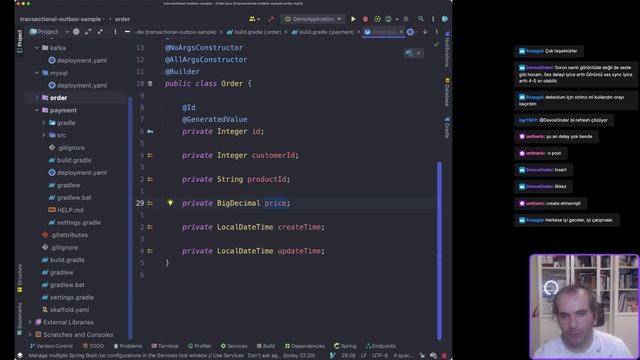Open the Database side panel
Screen dimensions: 640x360
point(447,92)
